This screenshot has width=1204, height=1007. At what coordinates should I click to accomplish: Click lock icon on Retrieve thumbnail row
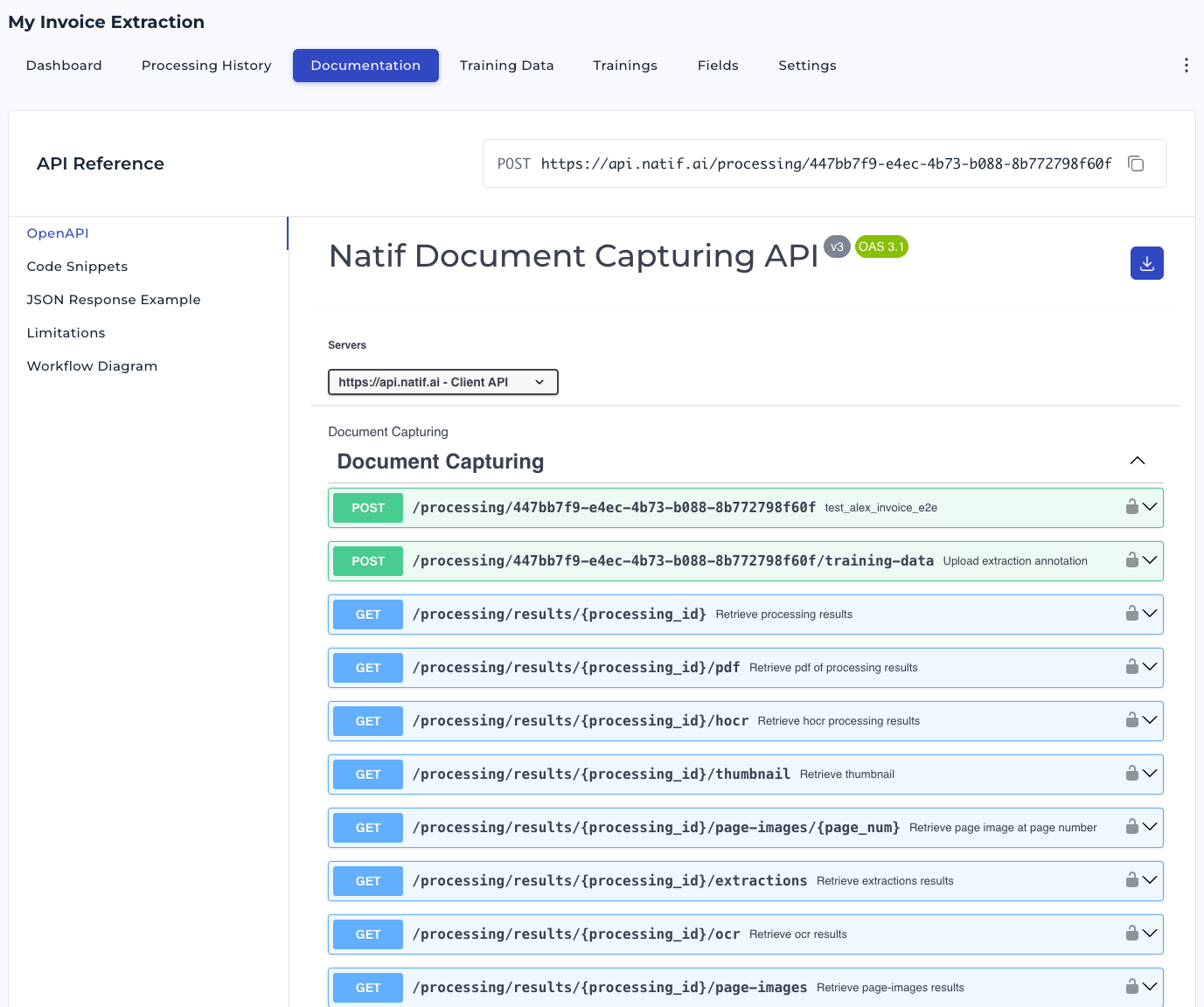[x=1131, y=773]
